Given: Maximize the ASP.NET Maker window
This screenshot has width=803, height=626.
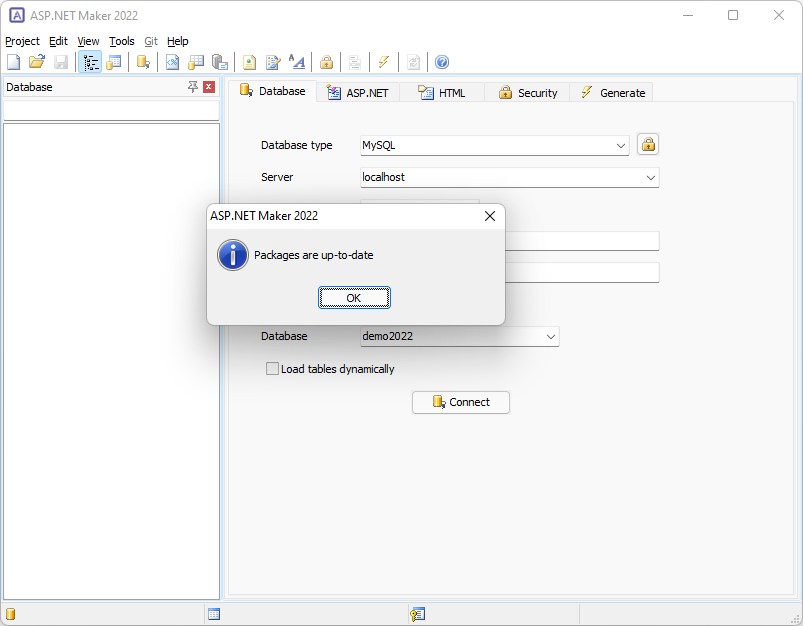Looking at the screenshot, I should point(733,15).
